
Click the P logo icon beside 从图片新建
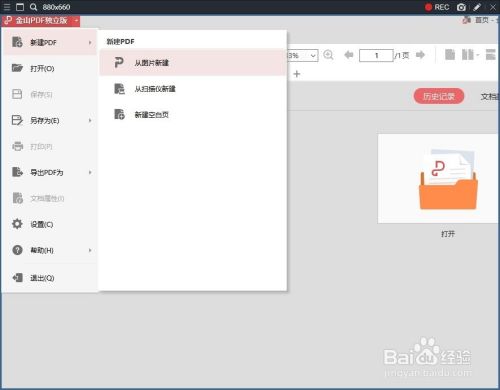[119, 62]
